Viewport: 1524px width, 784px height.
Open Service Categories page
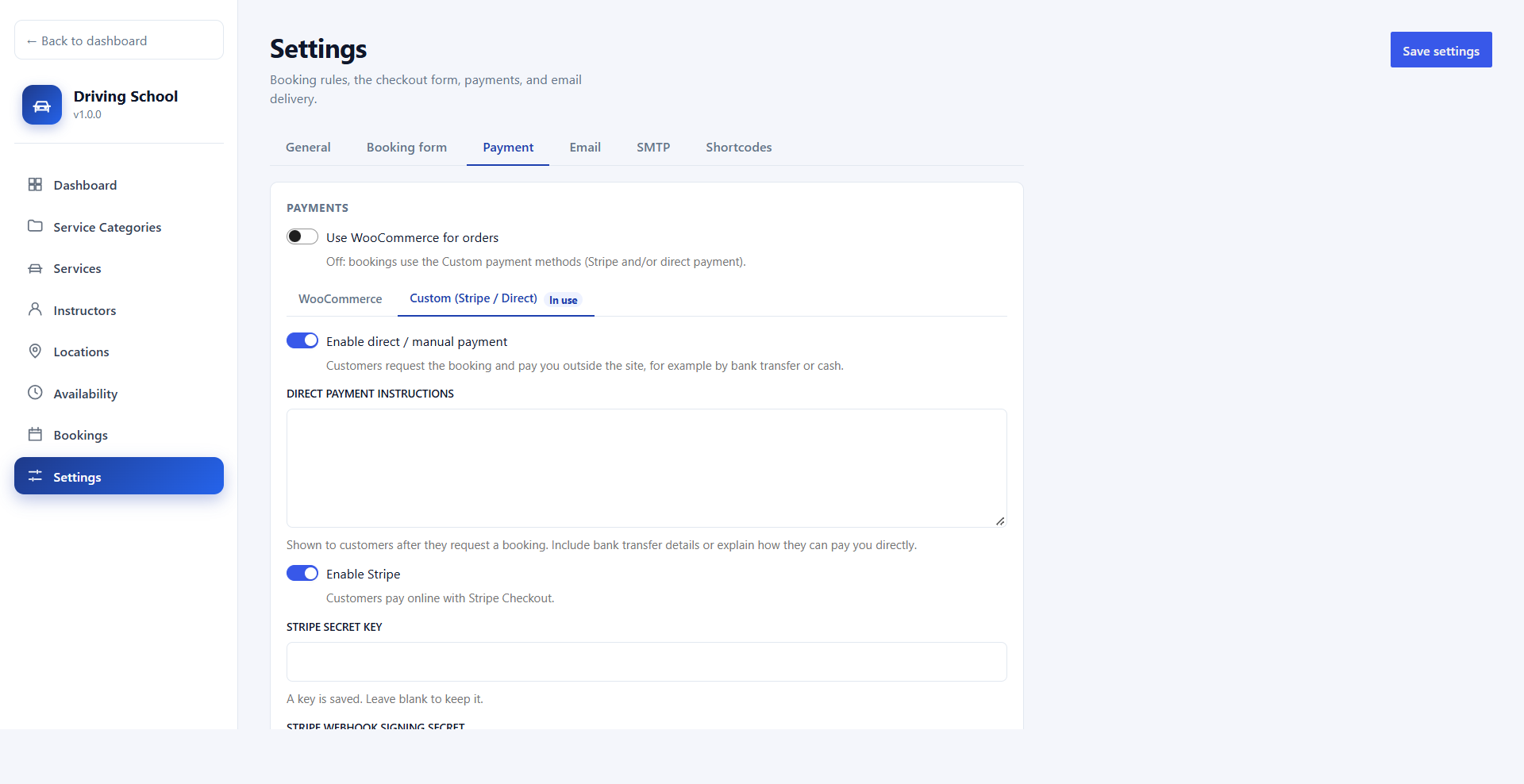(x=119, y=227)
